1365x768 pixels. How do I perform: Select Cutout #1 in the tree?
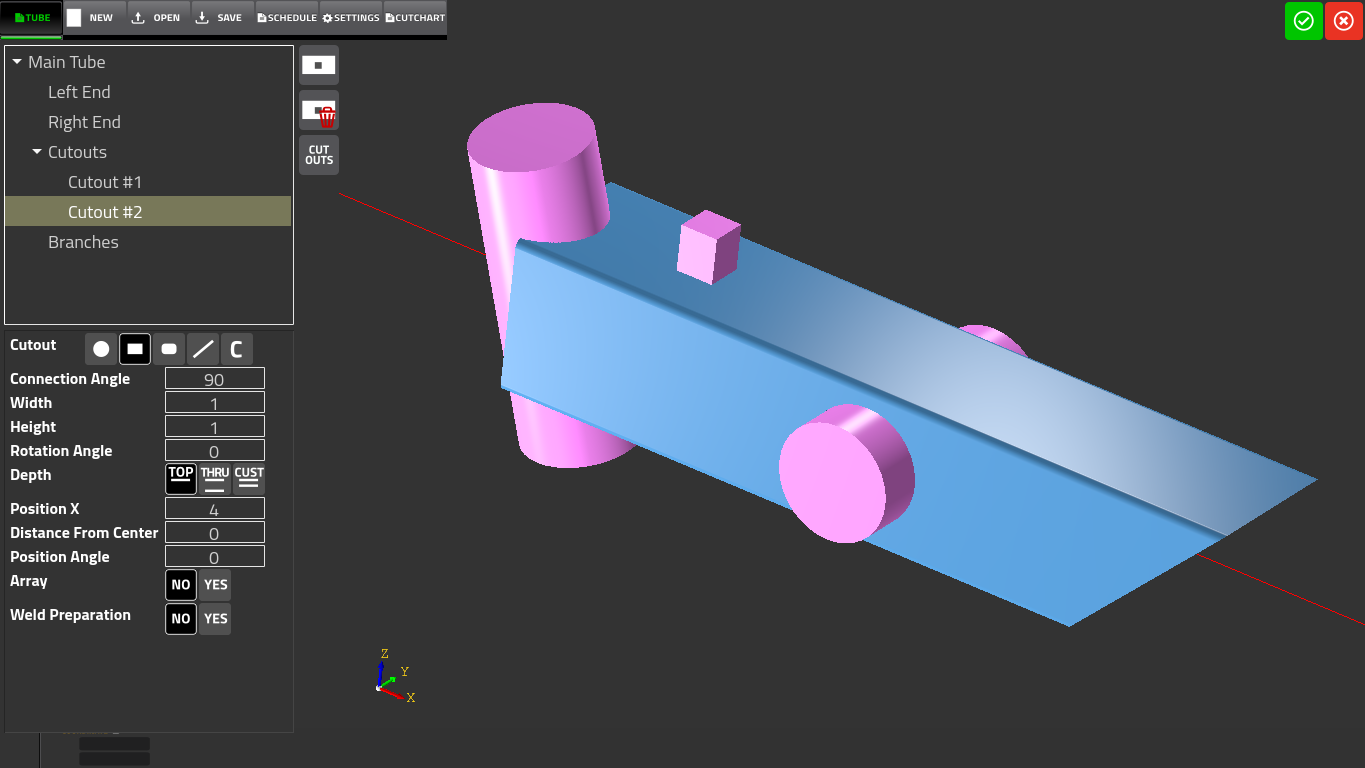pos(105,182)
